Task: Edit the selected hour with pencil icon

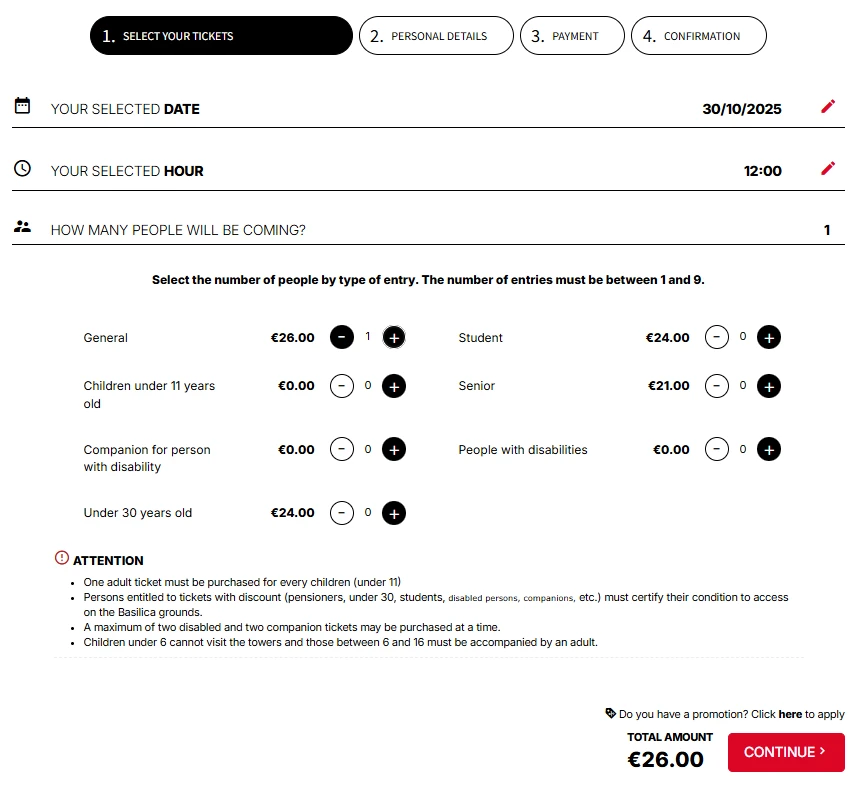Action: 827,169
